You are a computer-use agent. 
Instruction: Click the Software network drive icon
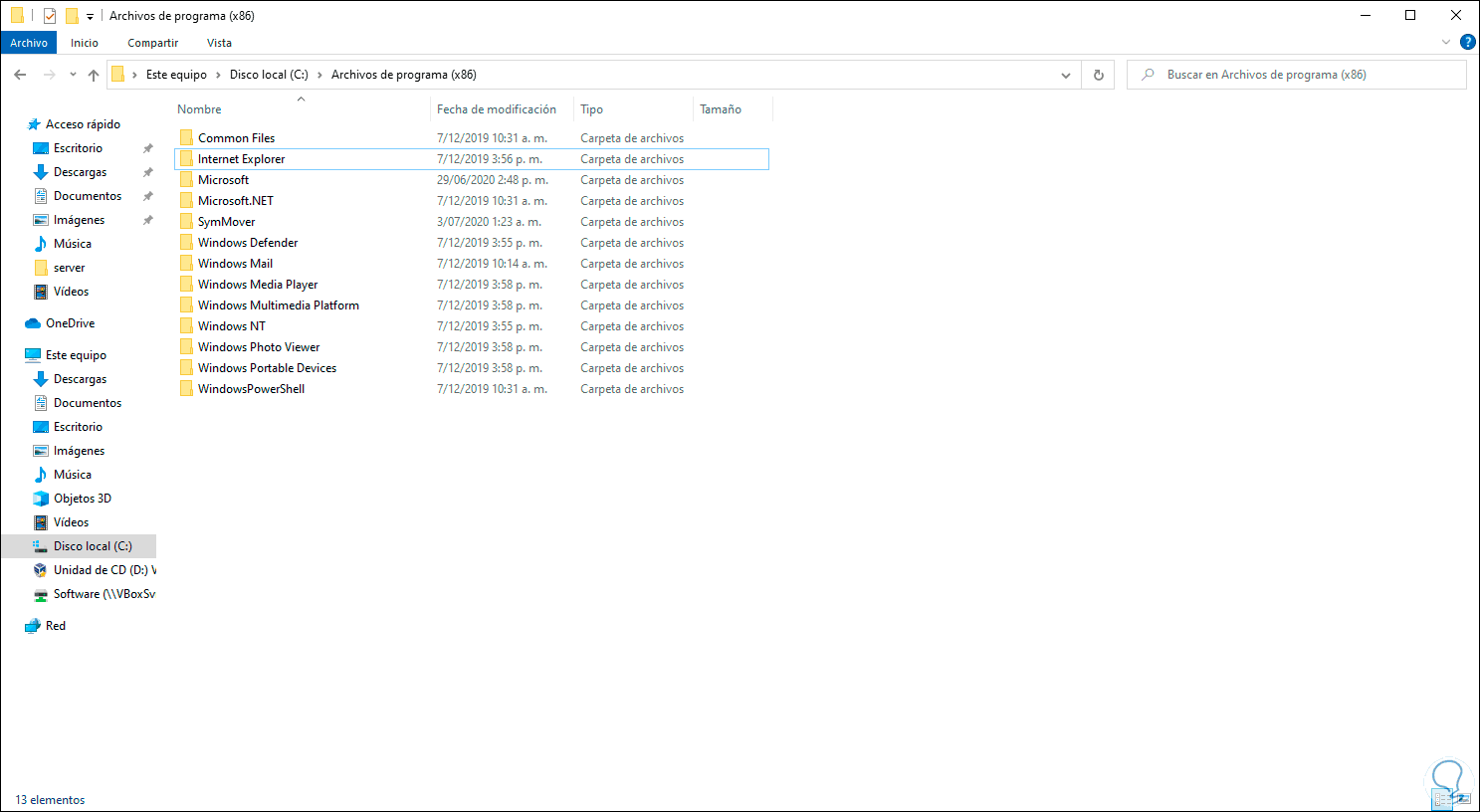[41, 594]
